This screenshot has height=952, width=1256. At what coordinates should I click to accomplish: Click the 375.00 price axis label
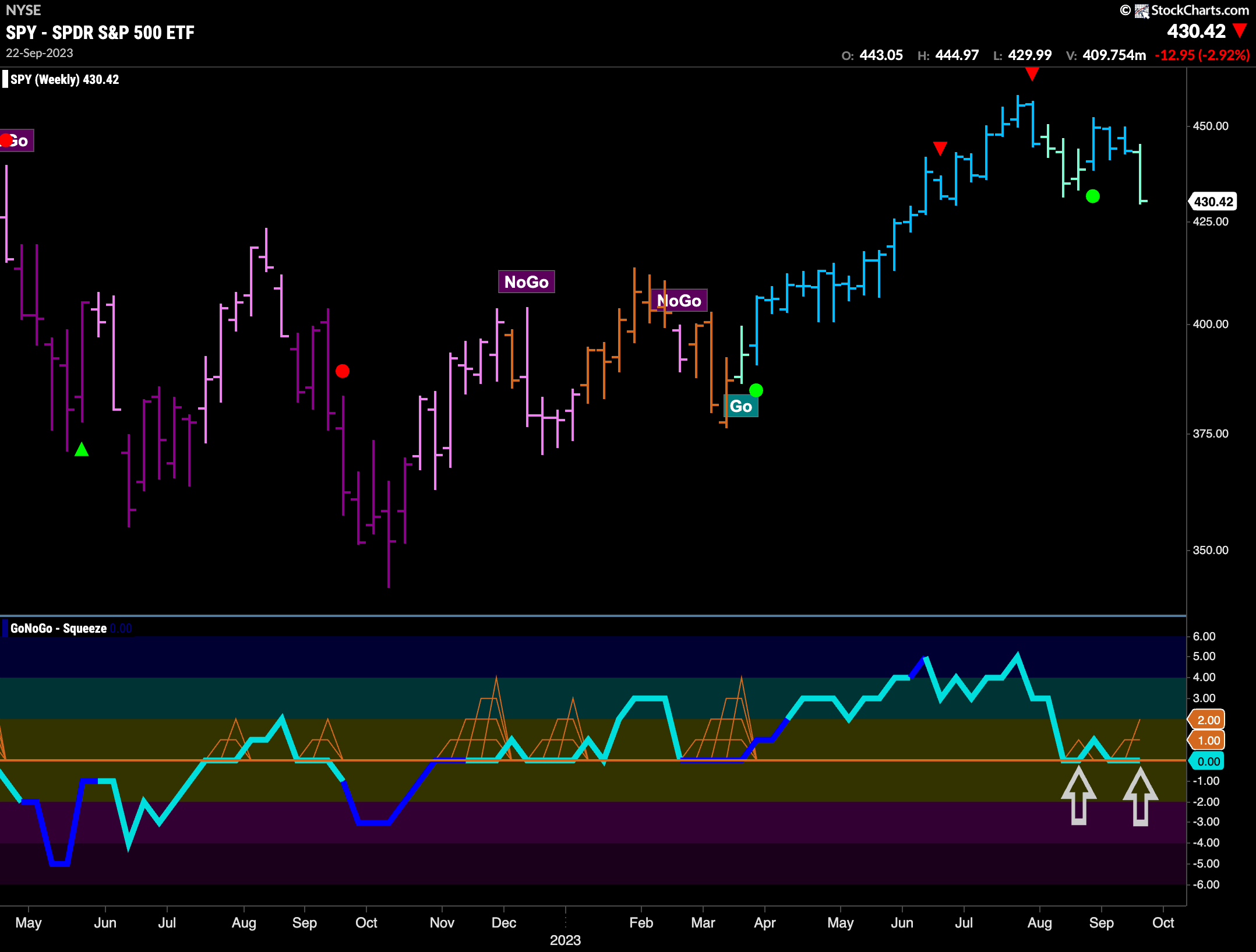point(1211,434)
